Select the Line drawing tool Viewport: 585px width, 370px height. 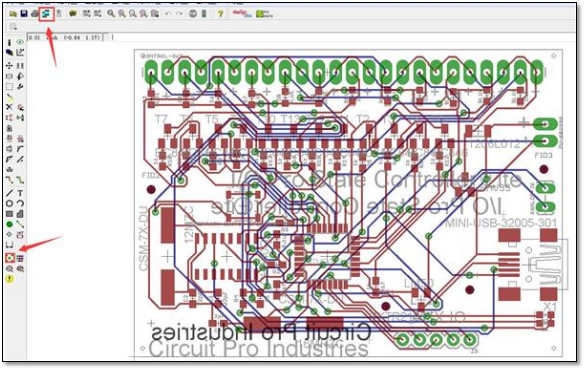pos(9,193)
